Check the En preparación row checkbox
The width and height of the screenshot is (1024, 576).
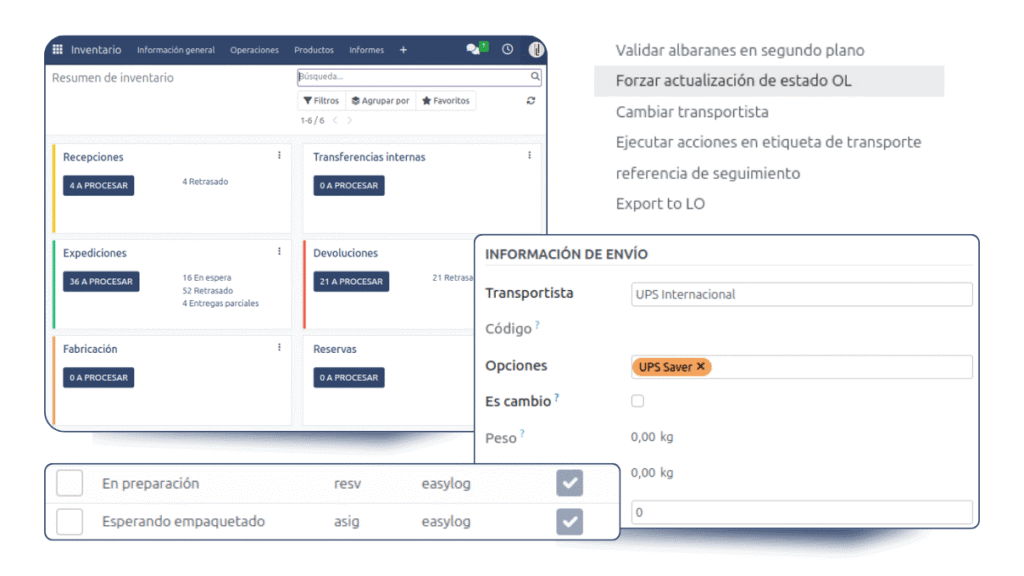[x=69, y=483]
